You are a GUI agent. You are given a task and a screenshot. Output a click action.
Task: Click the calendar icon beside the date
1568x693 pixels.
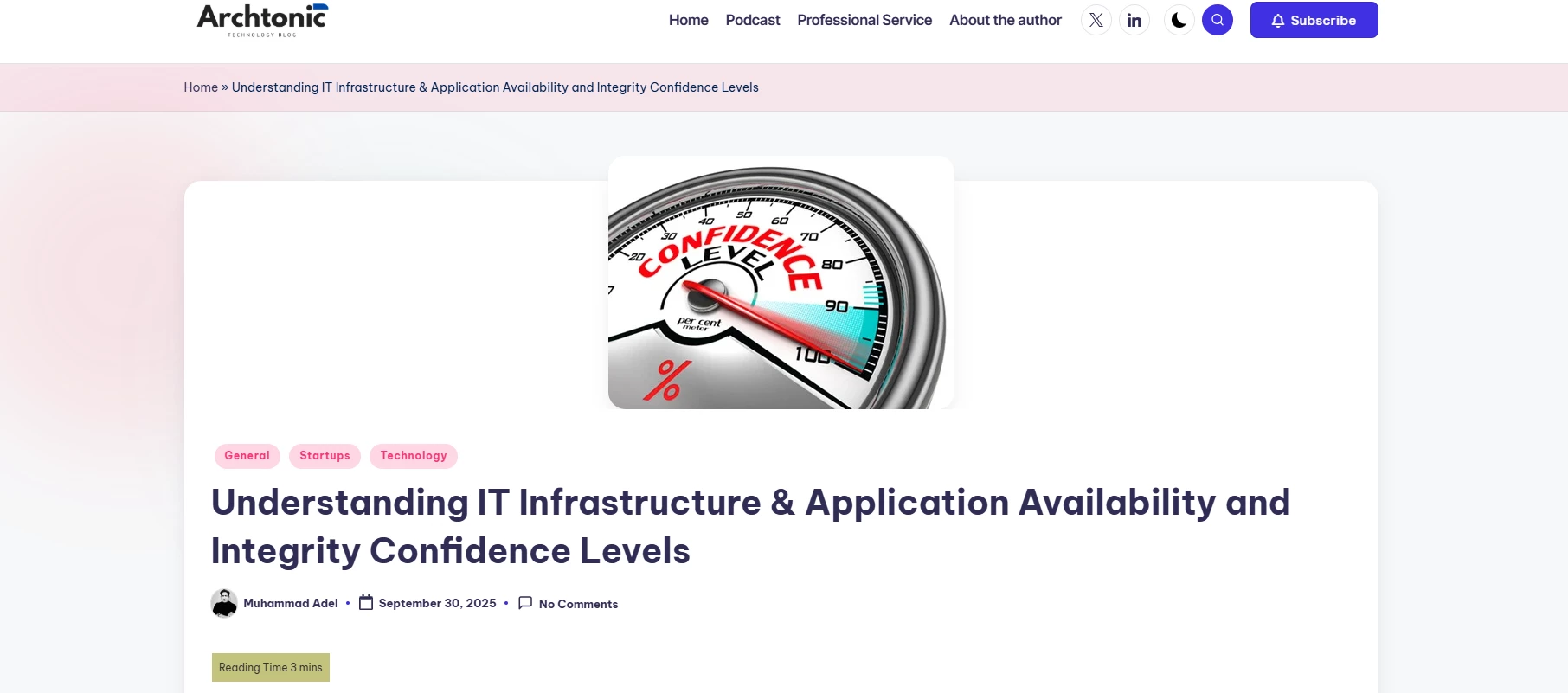(366, 603)
